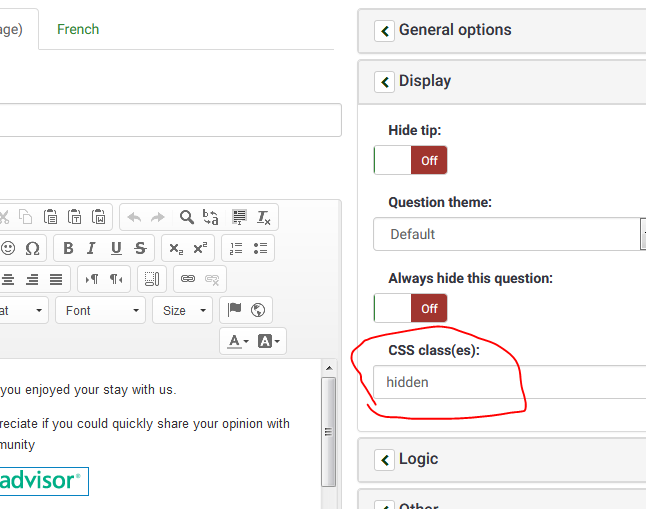
Task: Expand the General options section
Action: pyautogui.click(x=384, y=31)
